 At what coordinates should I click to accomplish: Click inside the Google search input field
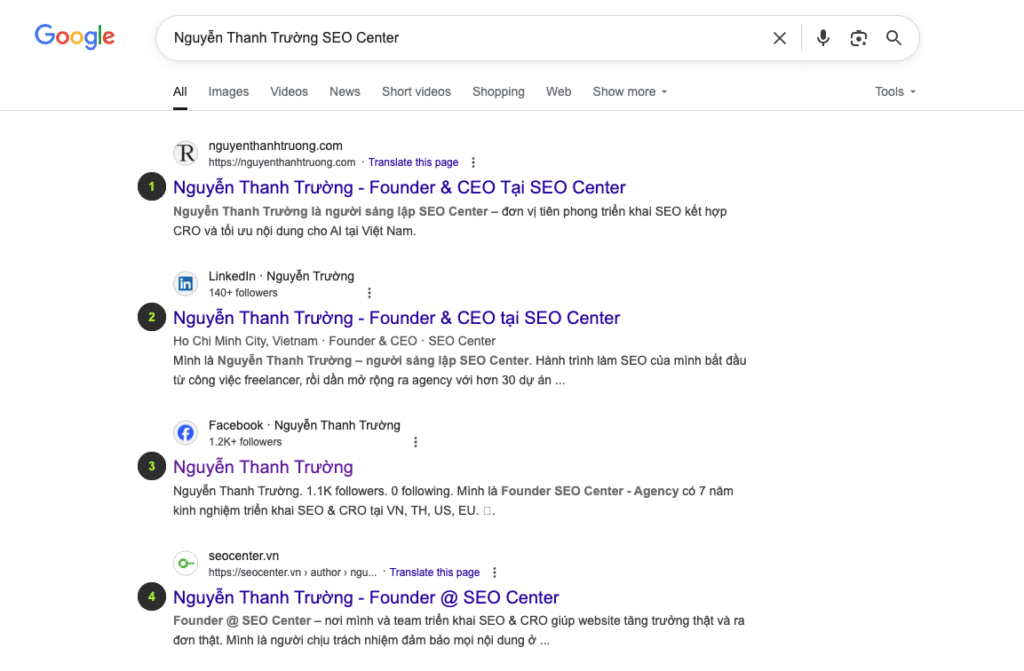460,38
